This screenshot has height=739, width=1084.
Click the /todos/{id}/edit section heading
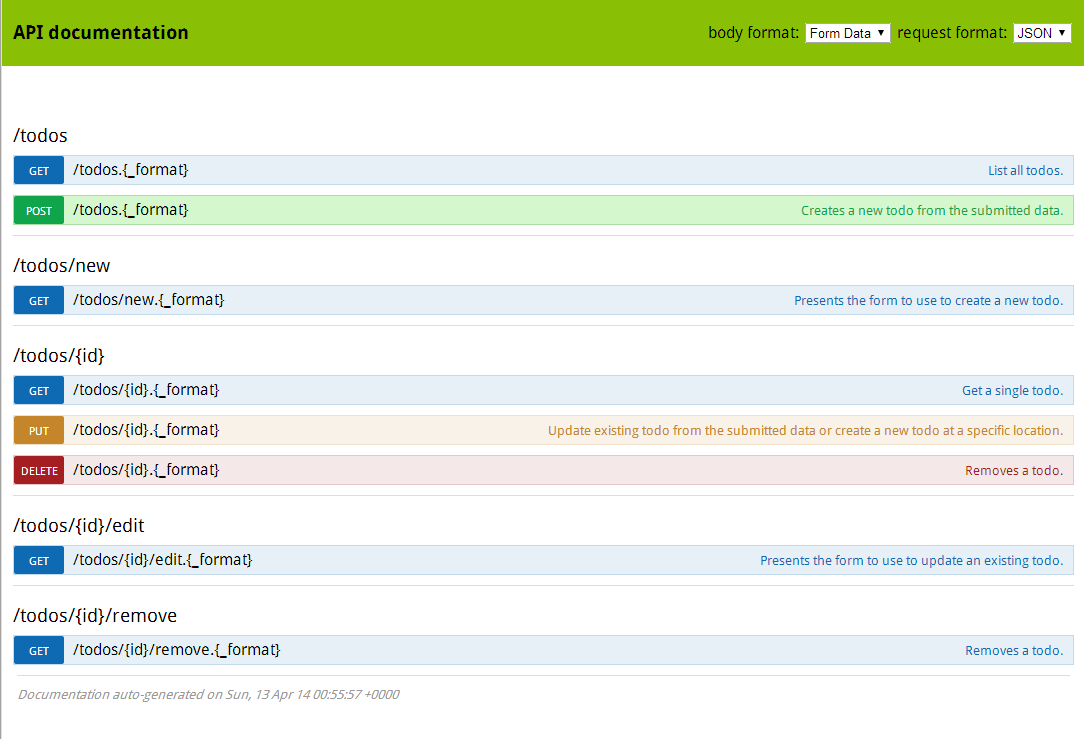(x=79, y=525)
